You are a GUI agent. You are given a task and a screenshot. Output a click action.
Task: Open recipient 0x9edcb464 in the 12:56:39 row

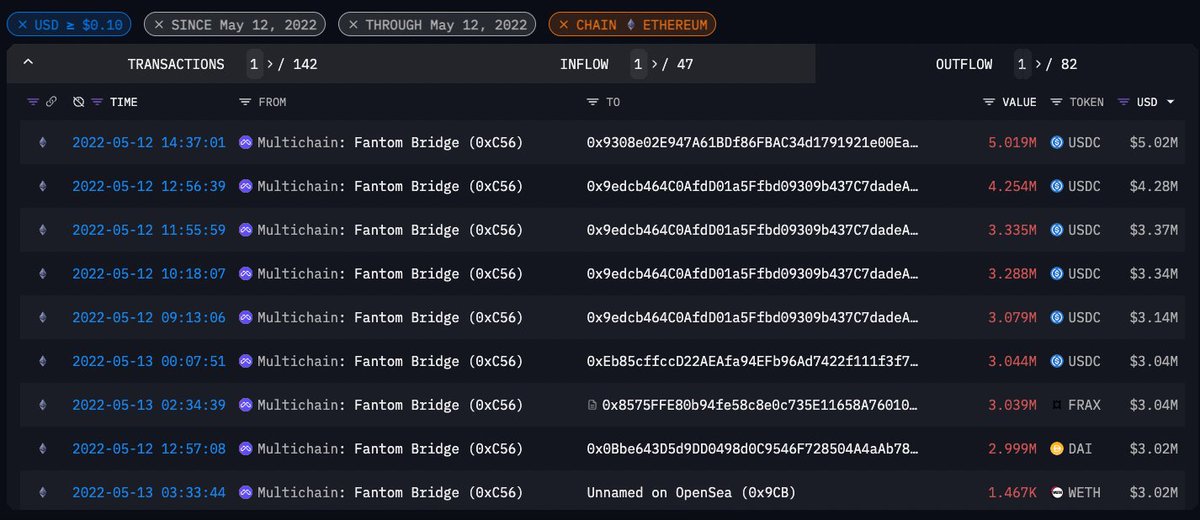752,186
